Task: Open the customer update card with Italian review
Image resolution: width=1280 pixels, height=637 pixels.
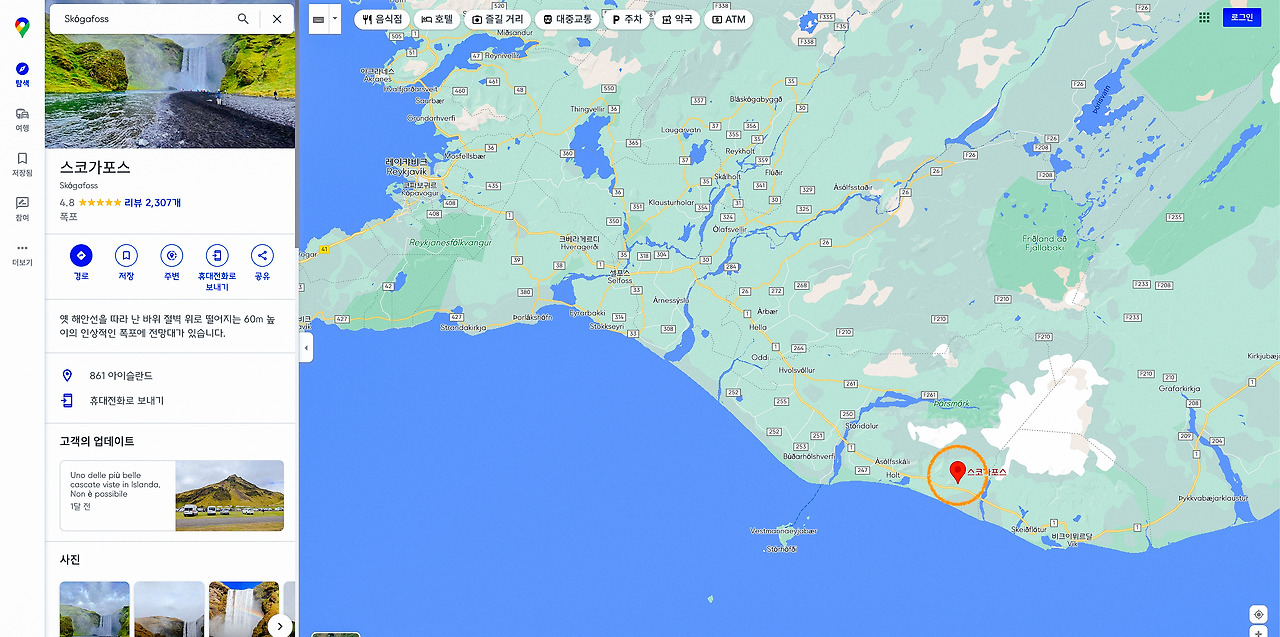Action: [x=171, y=495]
